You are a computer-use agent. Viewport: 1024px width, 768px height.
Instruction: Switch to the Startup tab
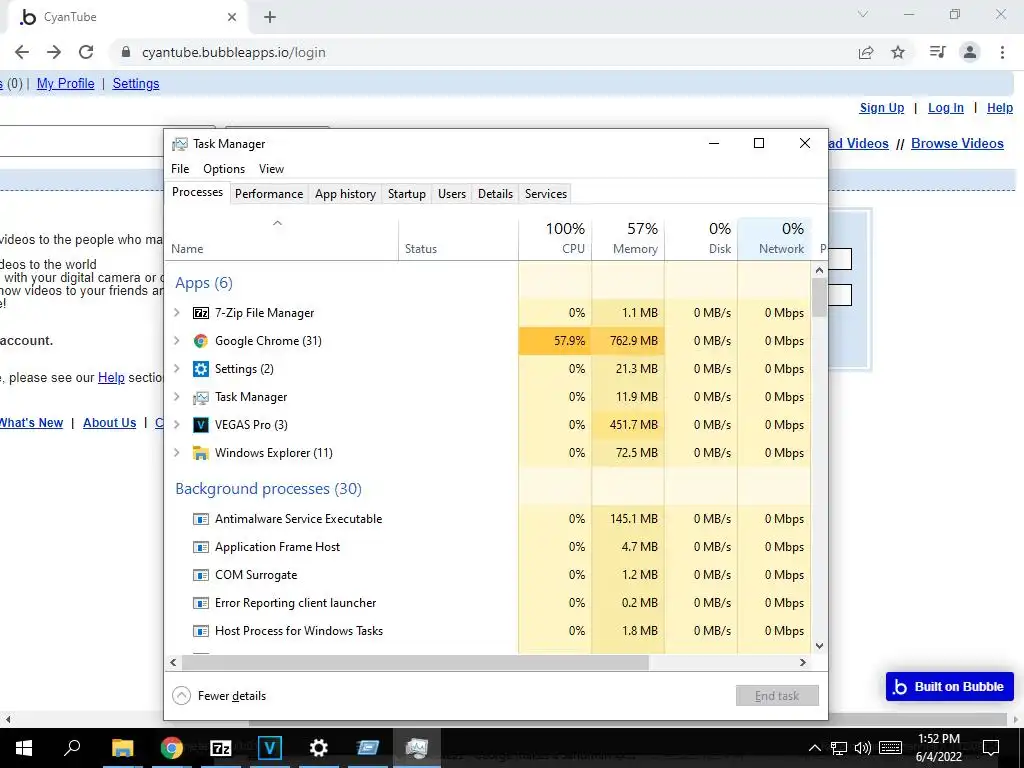[x=406, y=194]
